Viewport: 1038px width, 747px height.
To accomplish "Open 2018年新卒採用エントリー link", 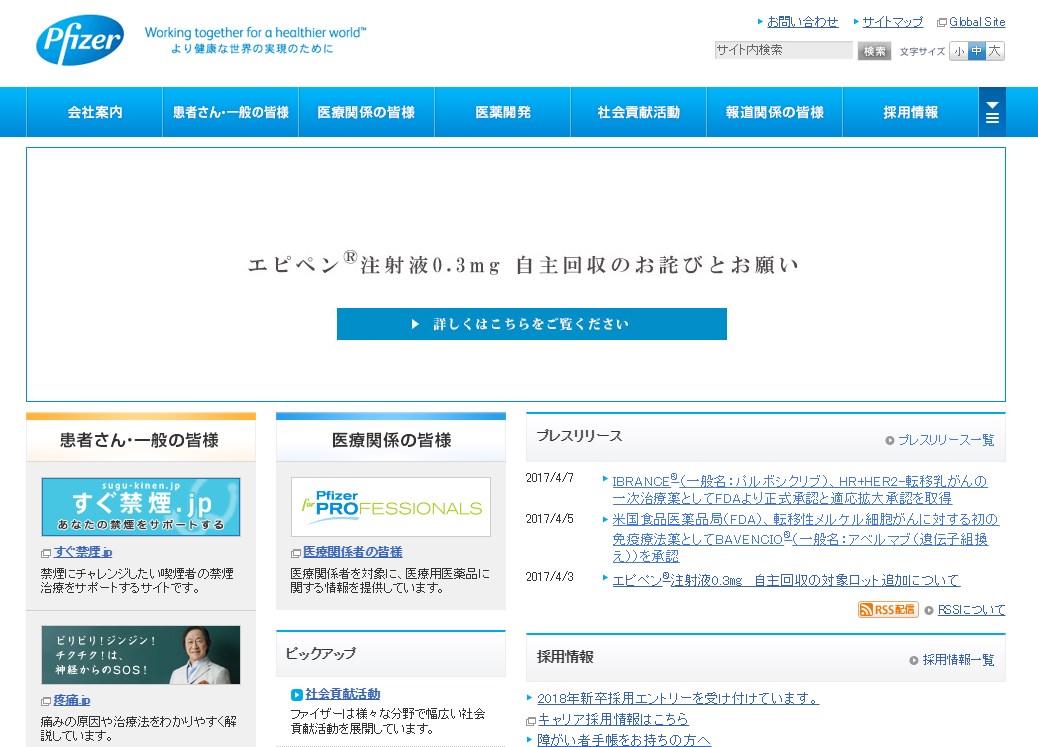I will 678,698.
